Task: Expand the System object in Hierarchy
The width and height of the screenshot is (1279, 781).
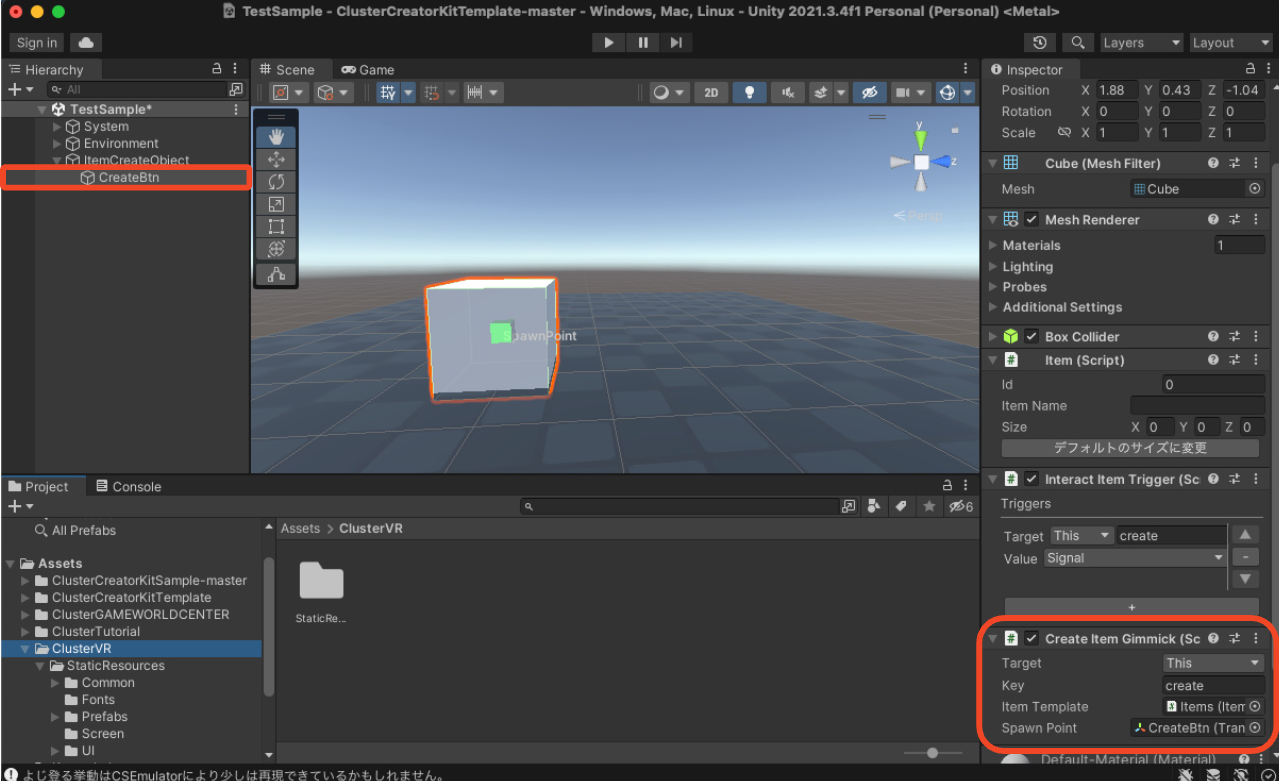Action: tap(57, 127)
